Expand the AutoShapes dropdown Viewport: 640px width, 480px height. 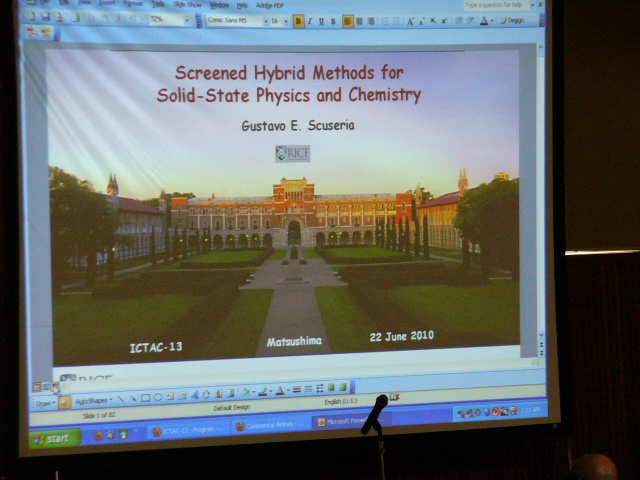(93, 401)
